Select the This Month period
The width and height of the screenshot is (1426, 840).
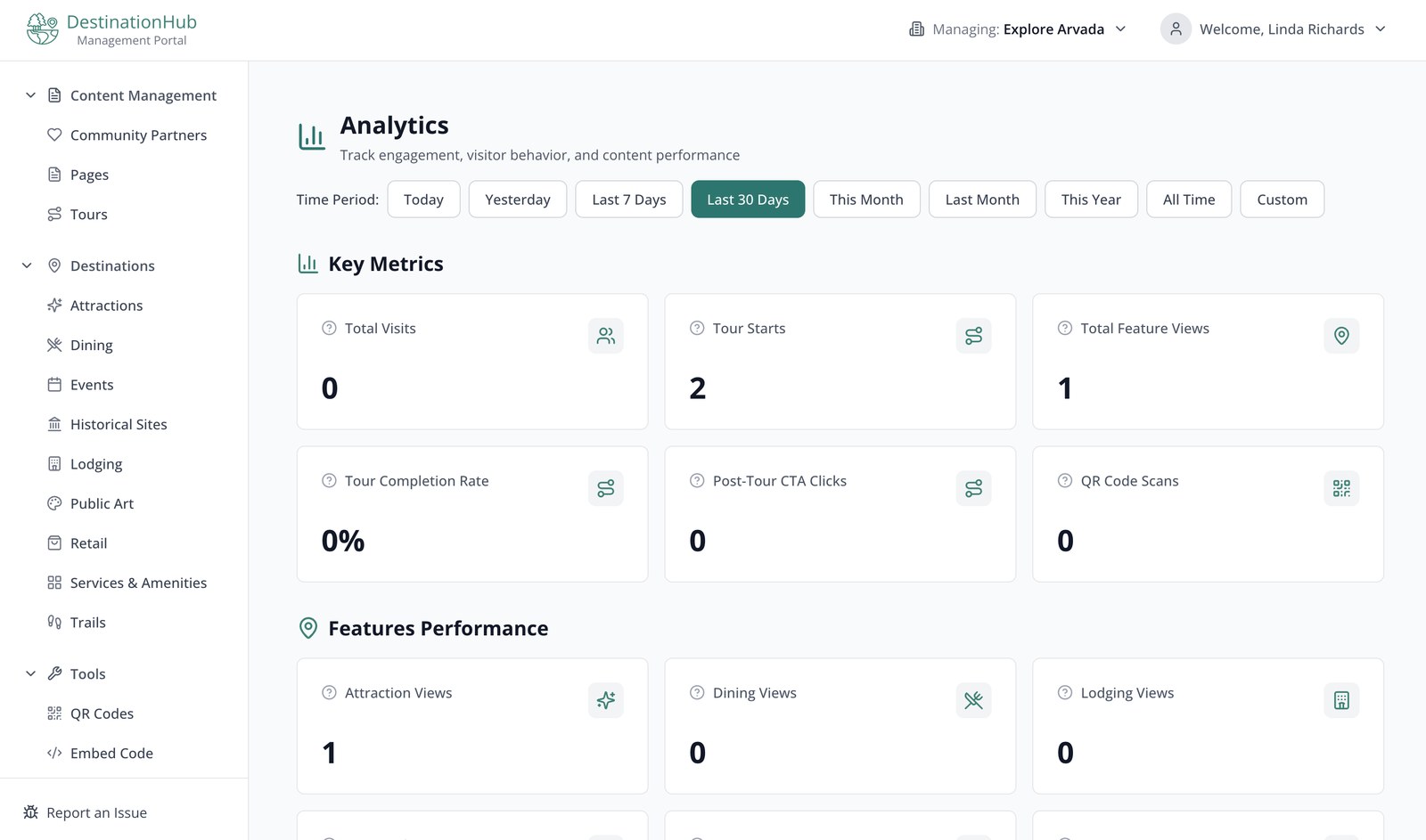point(866,200)
